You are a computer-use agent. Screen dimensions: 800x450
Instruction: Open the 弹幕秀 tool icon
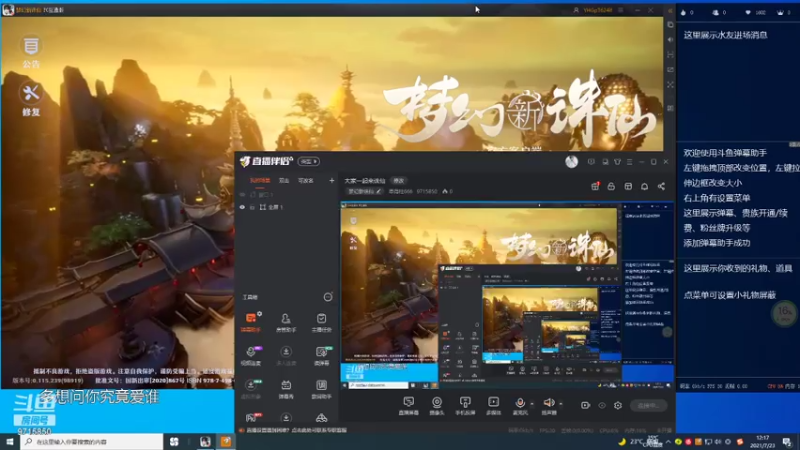click(286, 389)
